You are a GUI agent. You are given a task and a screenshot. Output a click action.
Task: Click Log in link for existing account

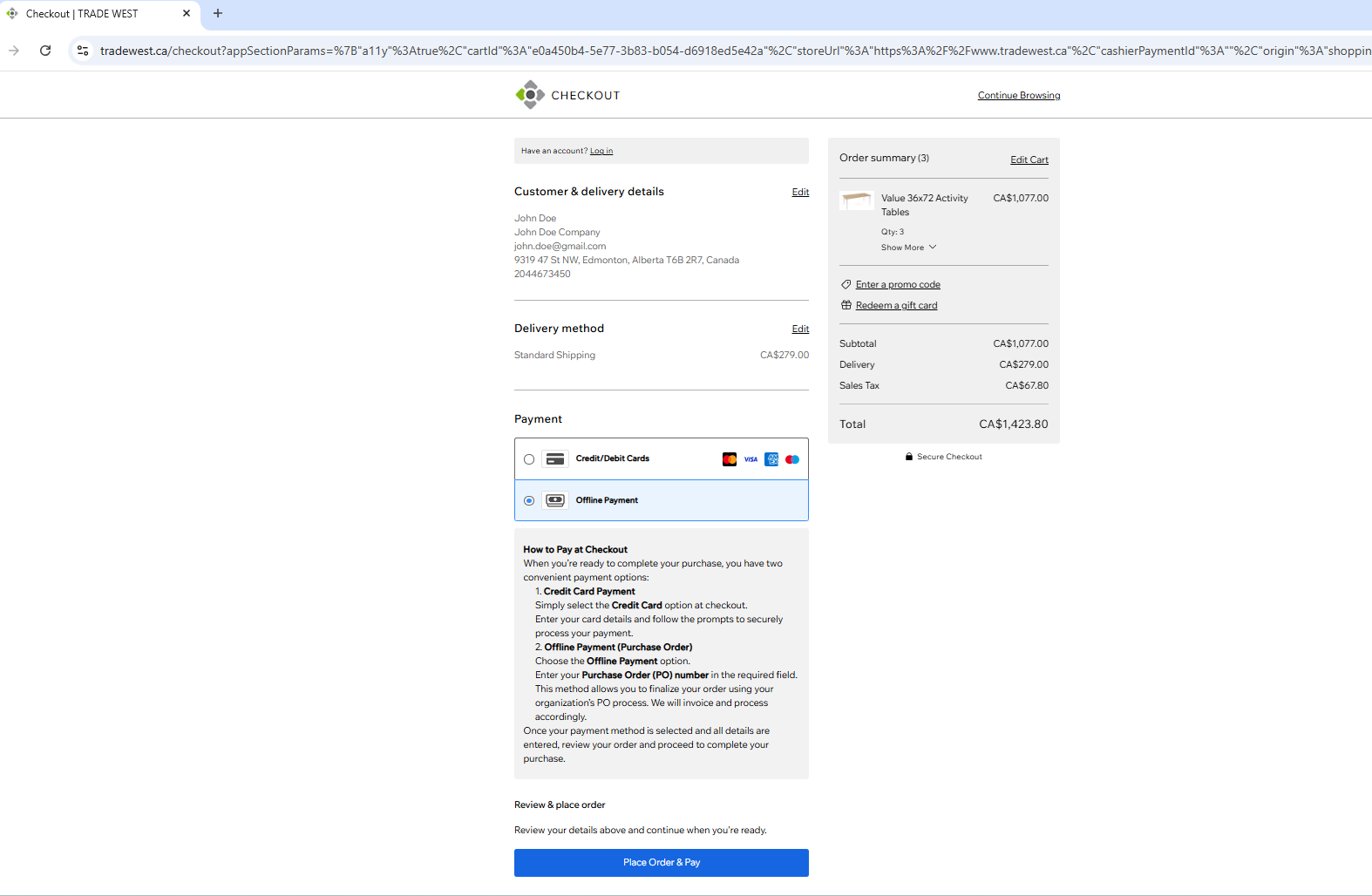pyautogui.click(x=601, y=151)
